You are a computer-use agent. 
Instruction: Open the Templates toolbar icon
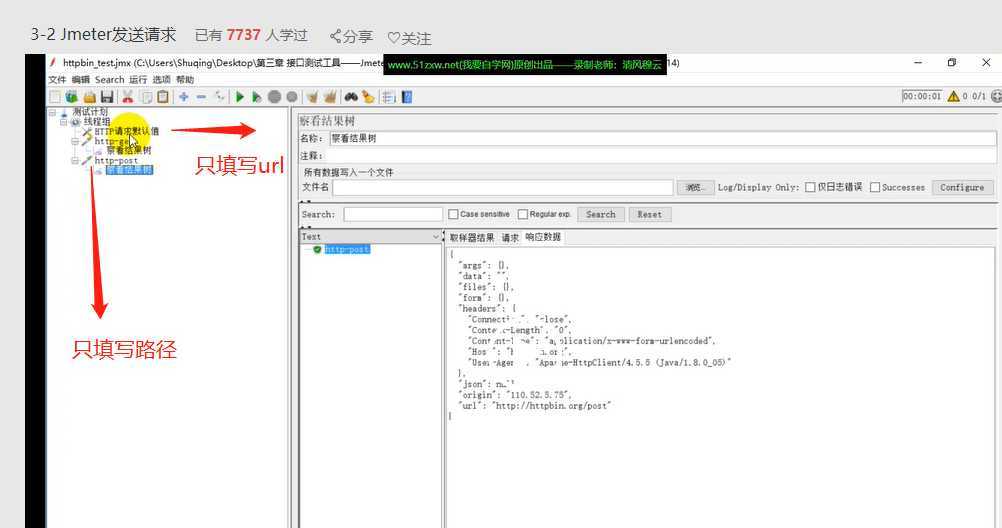(x=72, y=97)
